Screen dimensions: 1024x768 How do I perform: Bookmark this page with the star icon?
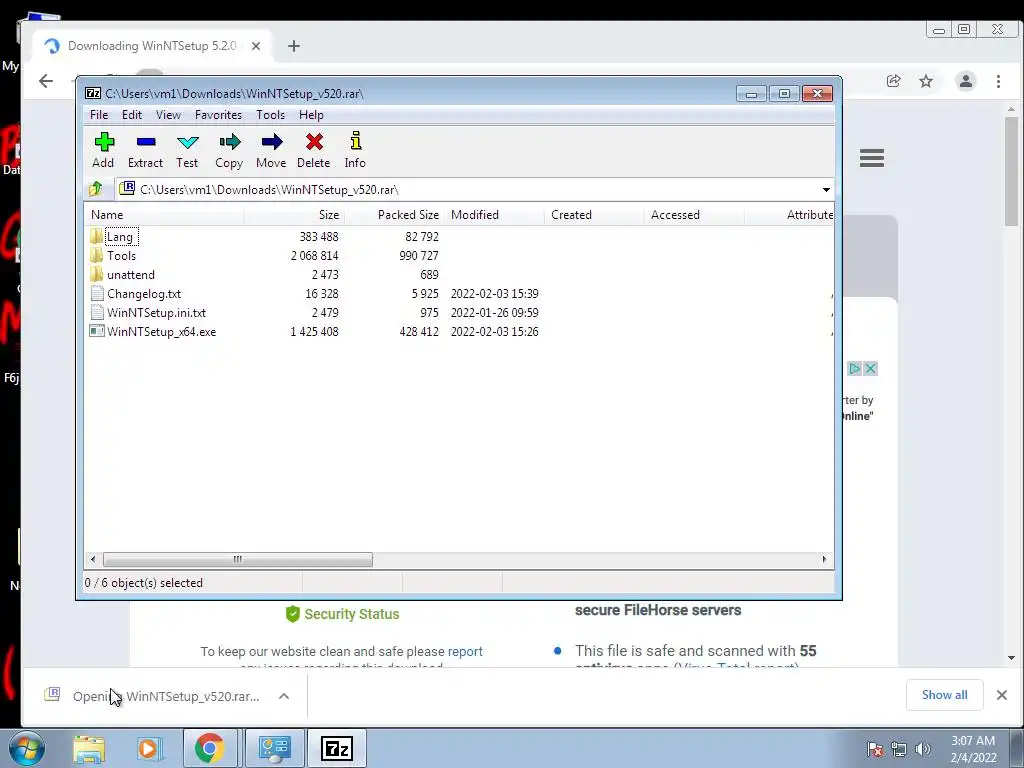[x=926, y=81]
